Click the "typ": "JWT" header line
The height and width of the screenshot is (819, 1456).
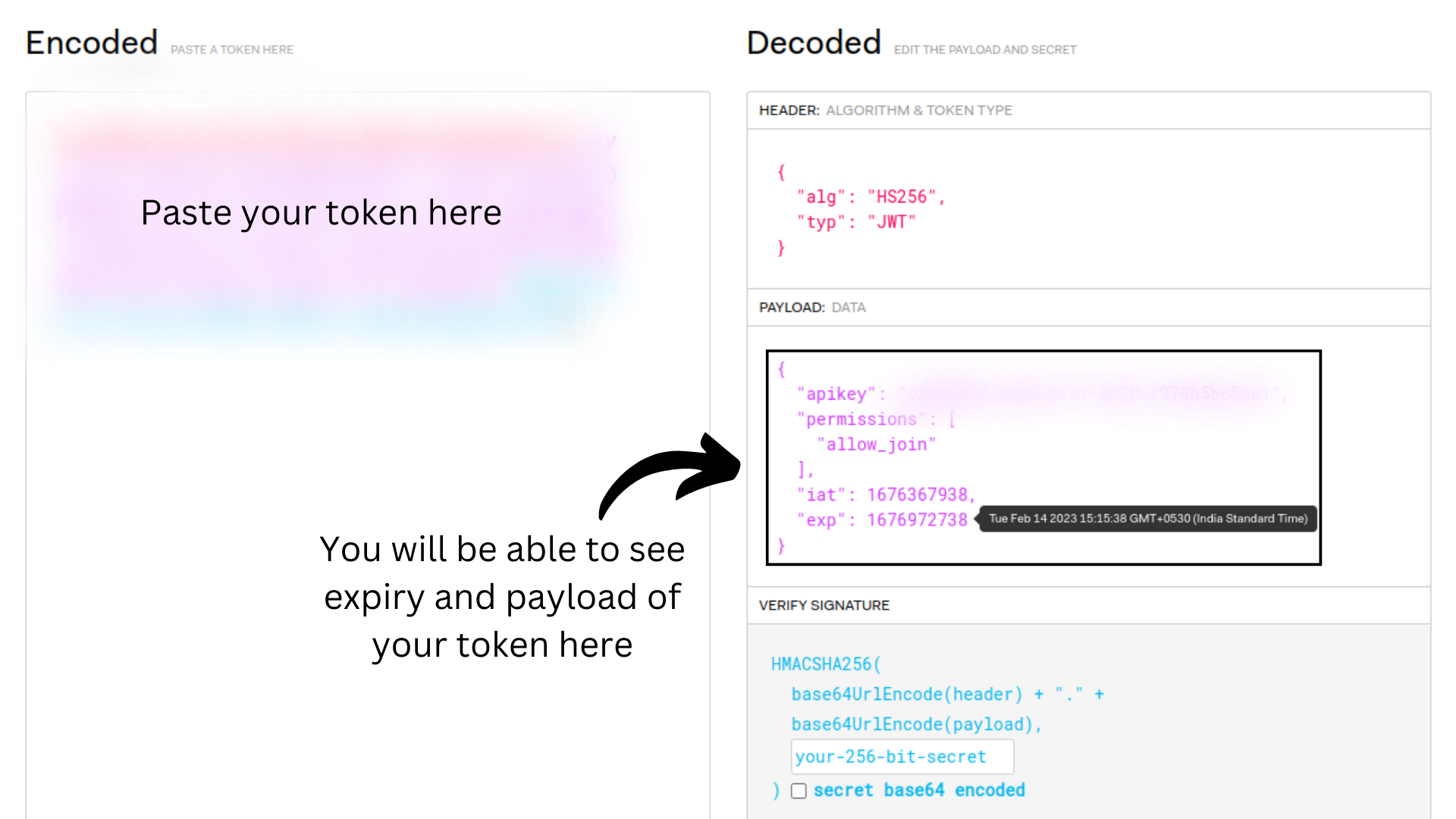click(x=857, y=222)
